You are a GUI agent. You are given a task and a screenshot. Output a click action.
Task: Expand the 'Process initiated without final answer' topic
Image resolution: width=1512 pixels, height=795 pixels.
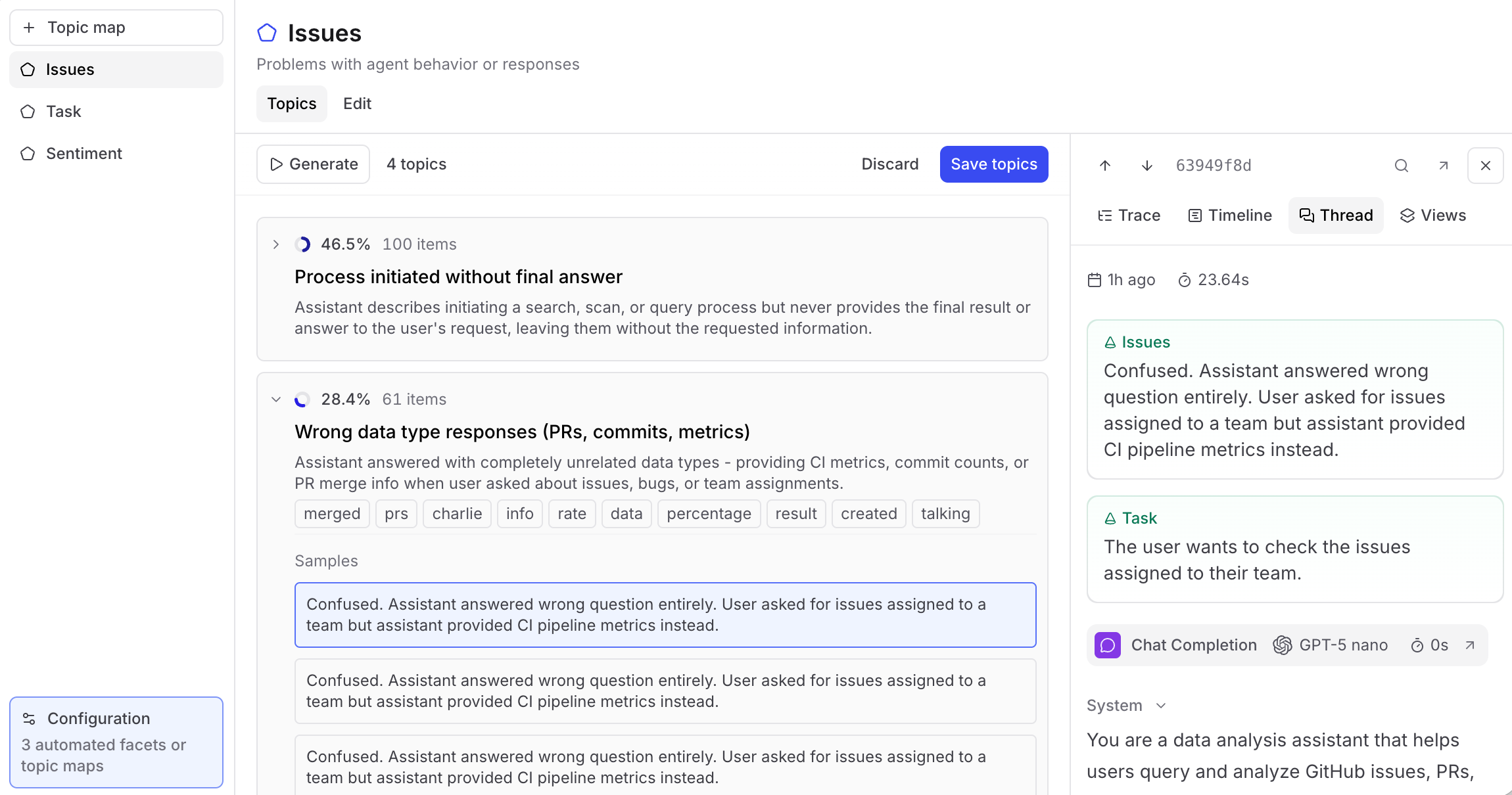[x=276, y=244]
